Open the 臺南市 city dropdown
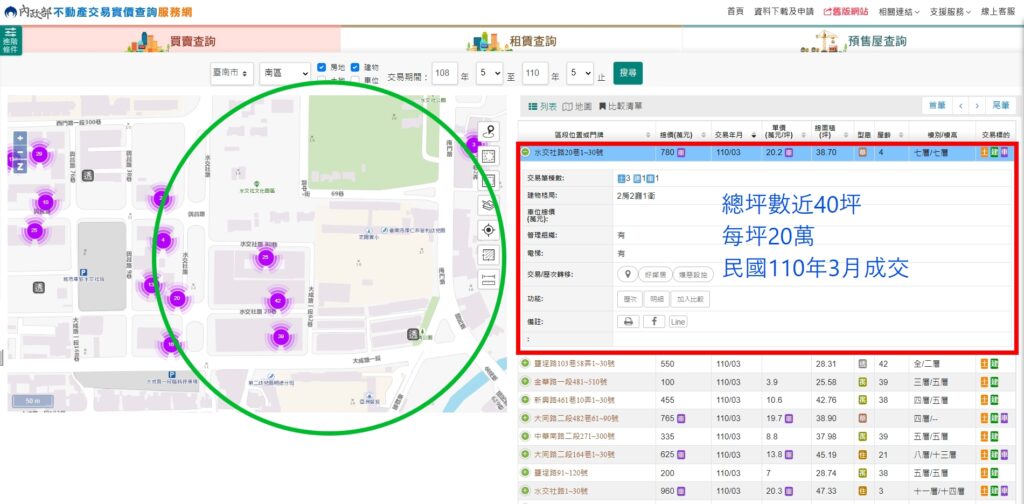Viewport: 1024px width, 504px height. click(231, 74)
